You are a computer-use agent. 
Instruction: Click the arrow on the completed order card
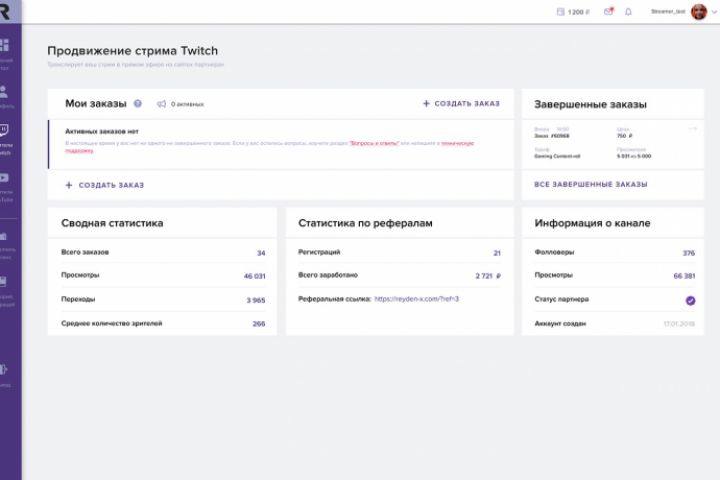tap(692, 129)
